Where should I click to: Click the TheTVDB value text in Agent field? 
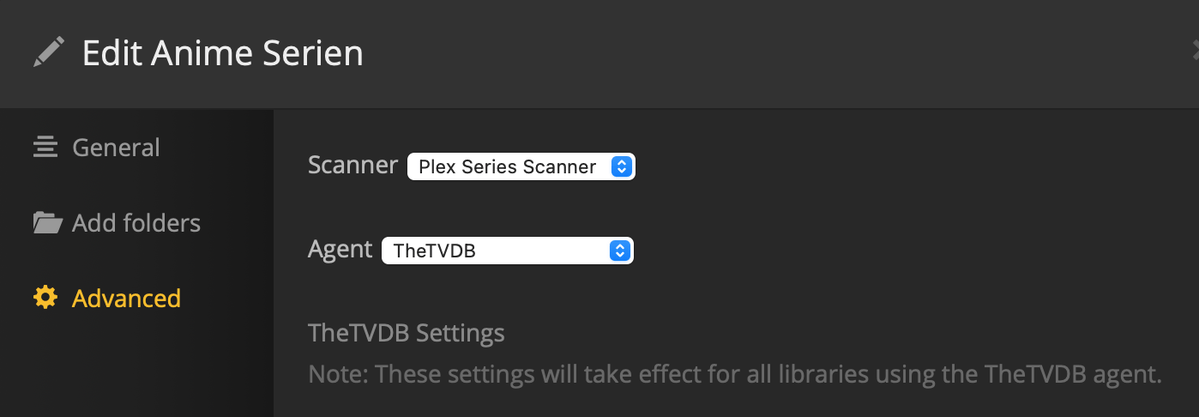(434, 251)
